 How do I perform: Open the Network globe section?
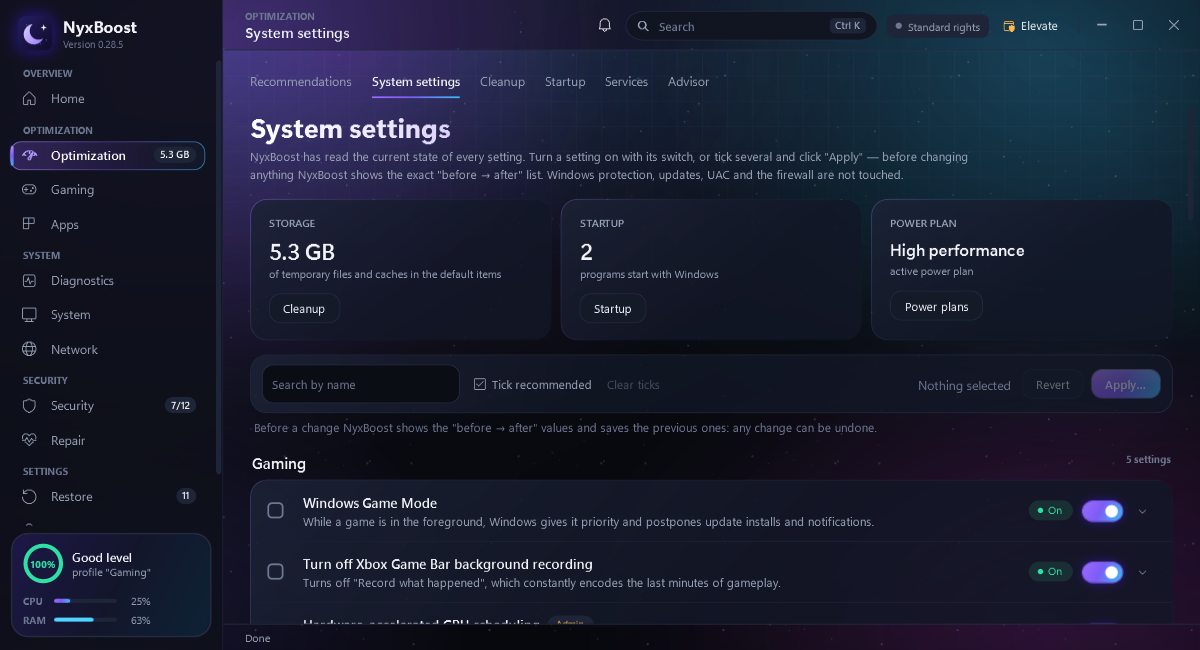(108, 350)
